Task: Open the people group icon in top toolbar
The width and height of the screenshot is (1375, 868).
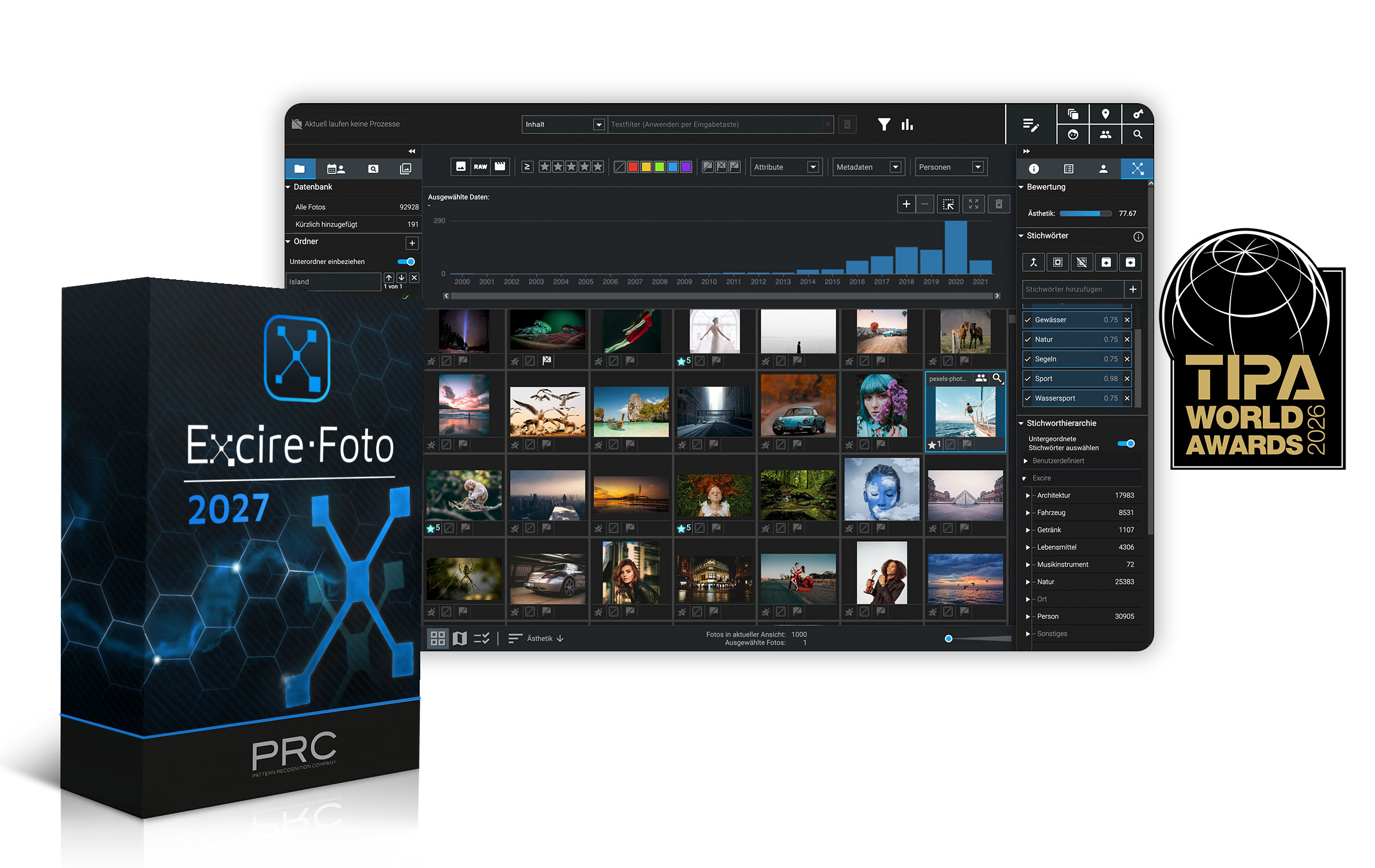Action: point(1105,134)
